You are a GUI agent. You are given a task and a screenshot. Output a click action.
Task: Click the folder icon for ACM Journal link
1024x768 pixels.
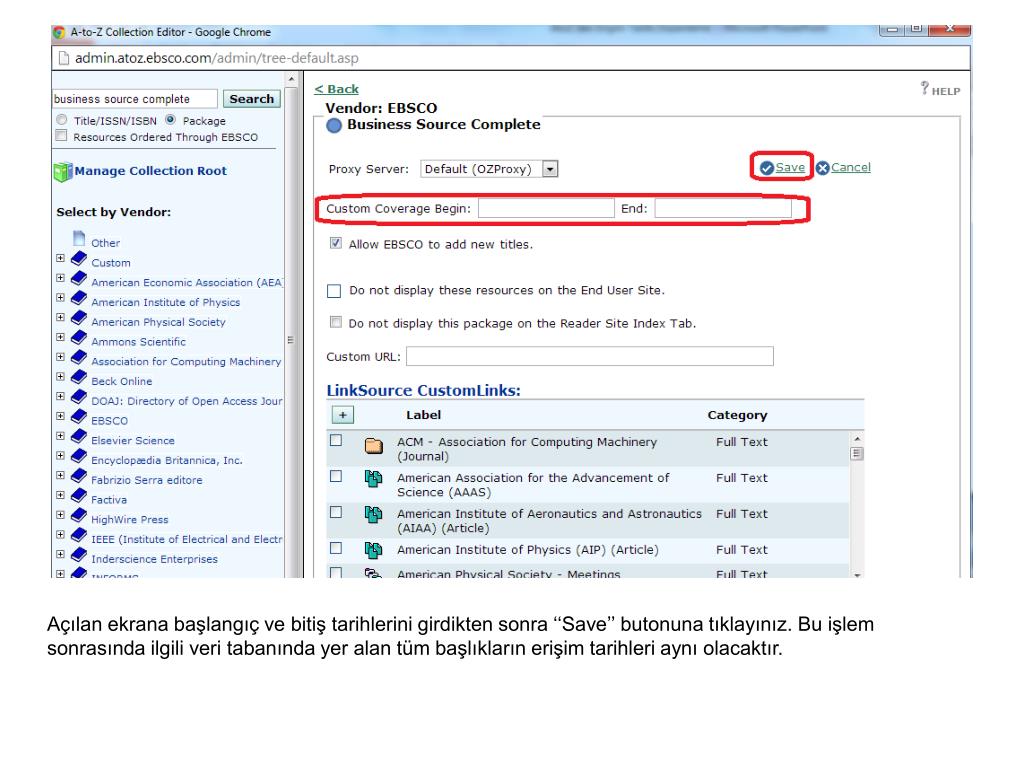point(374,446)
